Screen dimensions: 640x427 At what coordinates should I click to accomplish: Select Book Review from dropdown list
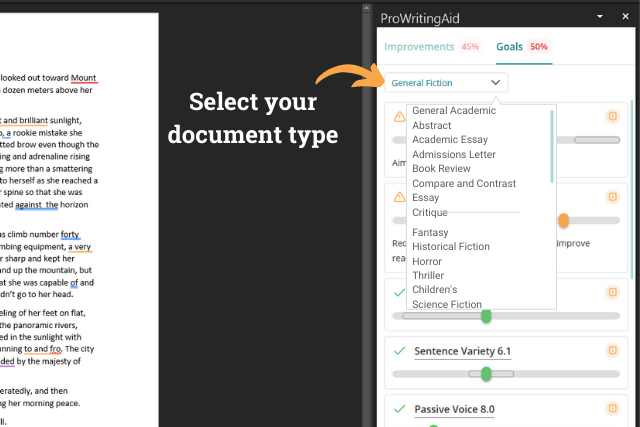441,169
